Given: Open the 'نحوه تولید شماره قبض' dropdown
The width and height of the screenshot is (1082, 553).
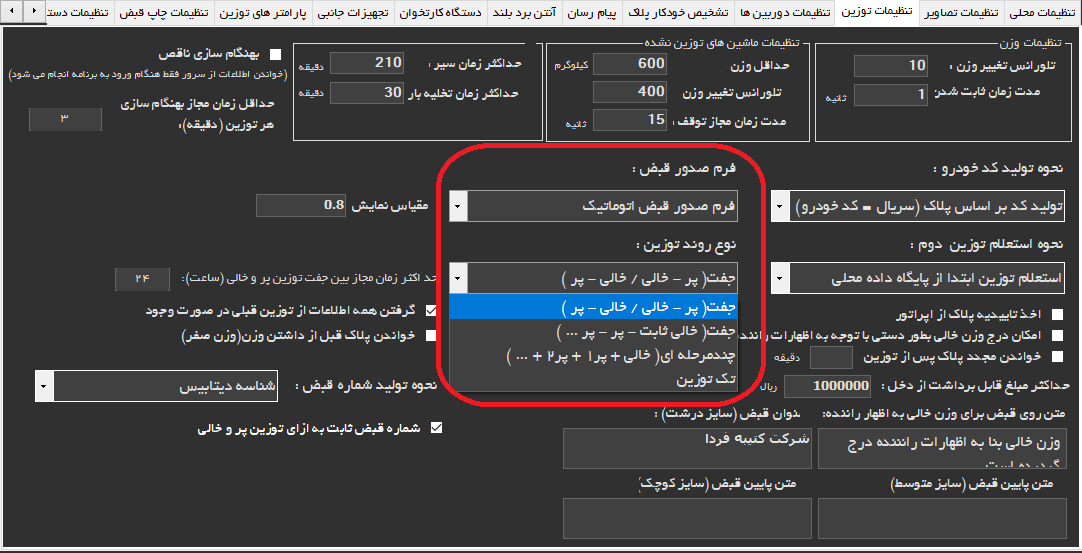Looking at the screenshot, I should (43, 385).
